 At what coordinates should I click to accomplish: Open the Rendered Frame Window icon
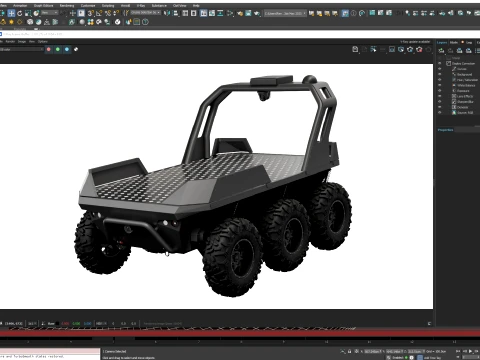(x=248, y=13)
